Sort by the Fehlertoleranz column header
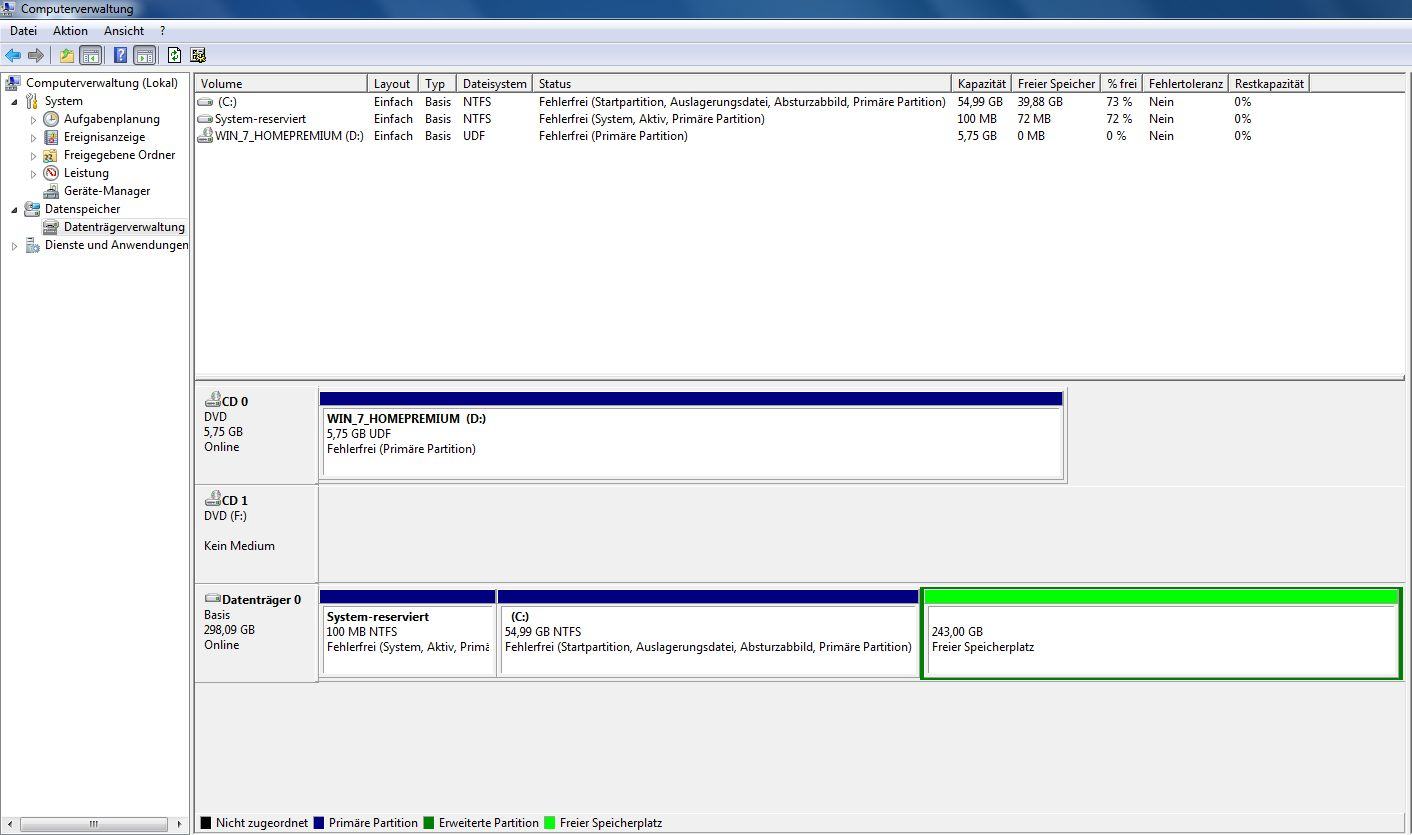 click(x=1186, y=84)
